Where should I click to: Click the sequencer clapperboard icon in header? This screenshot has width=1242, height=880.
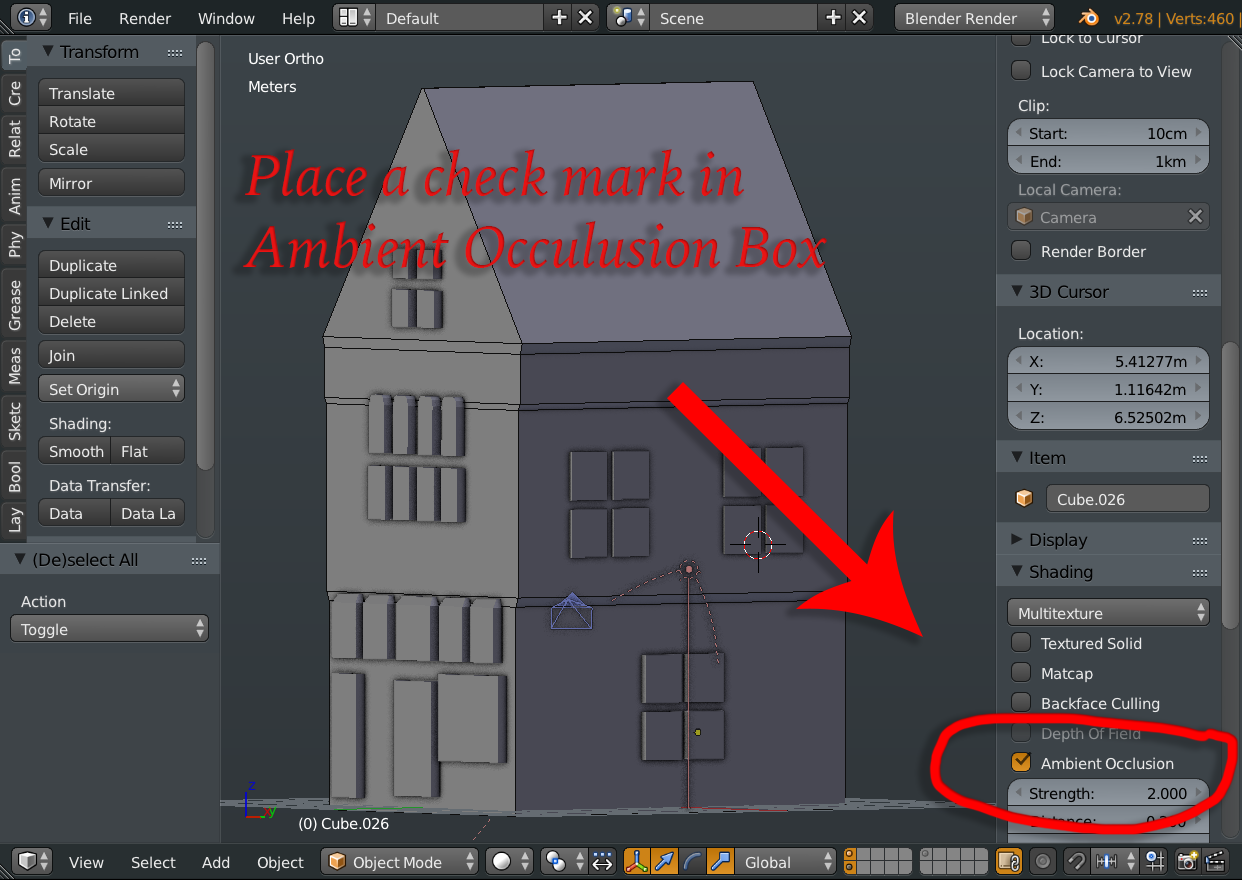(x=1215, y=861)
